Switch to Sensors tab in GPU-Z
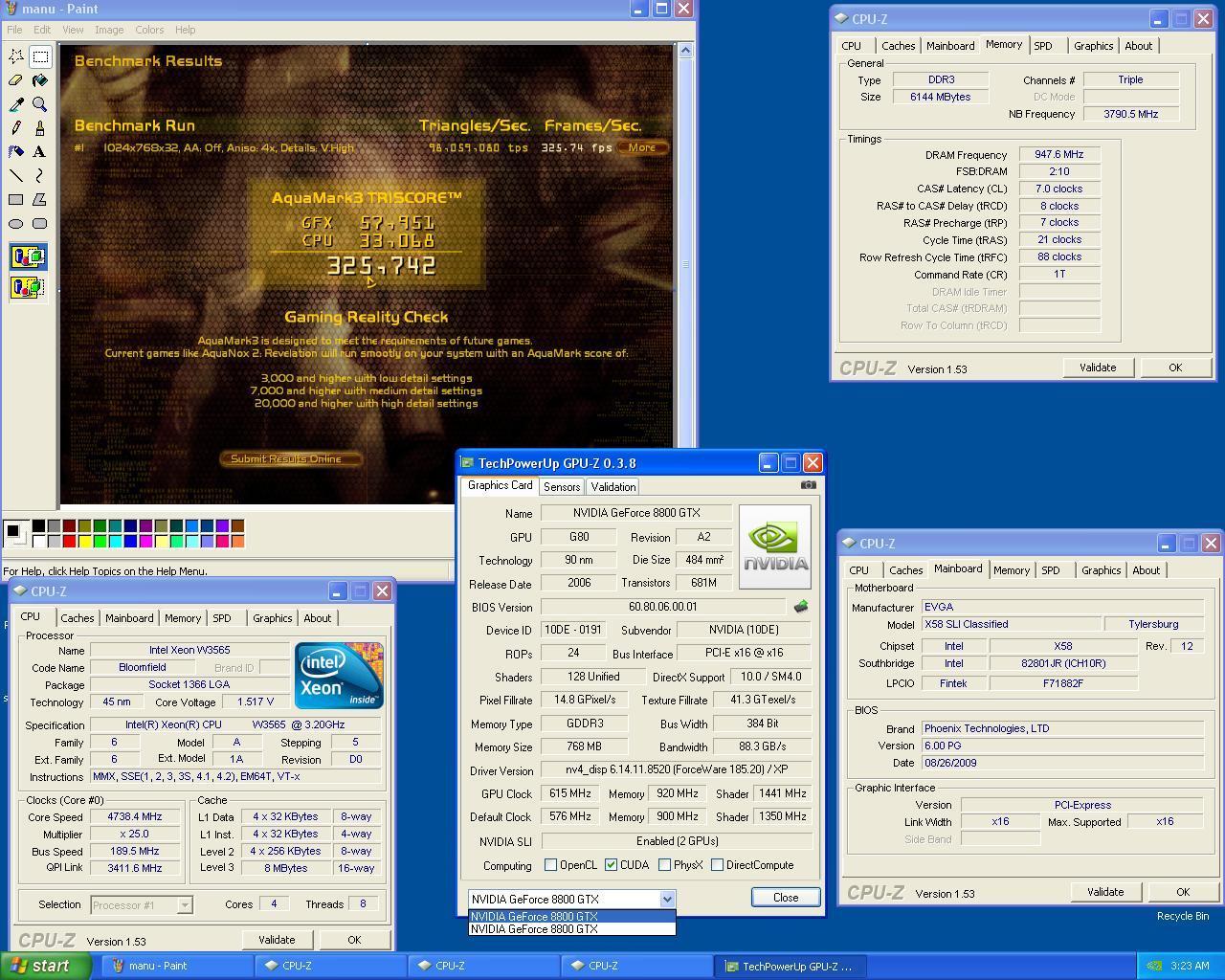Screen dimensions: 1225x980 coord(562,487)
